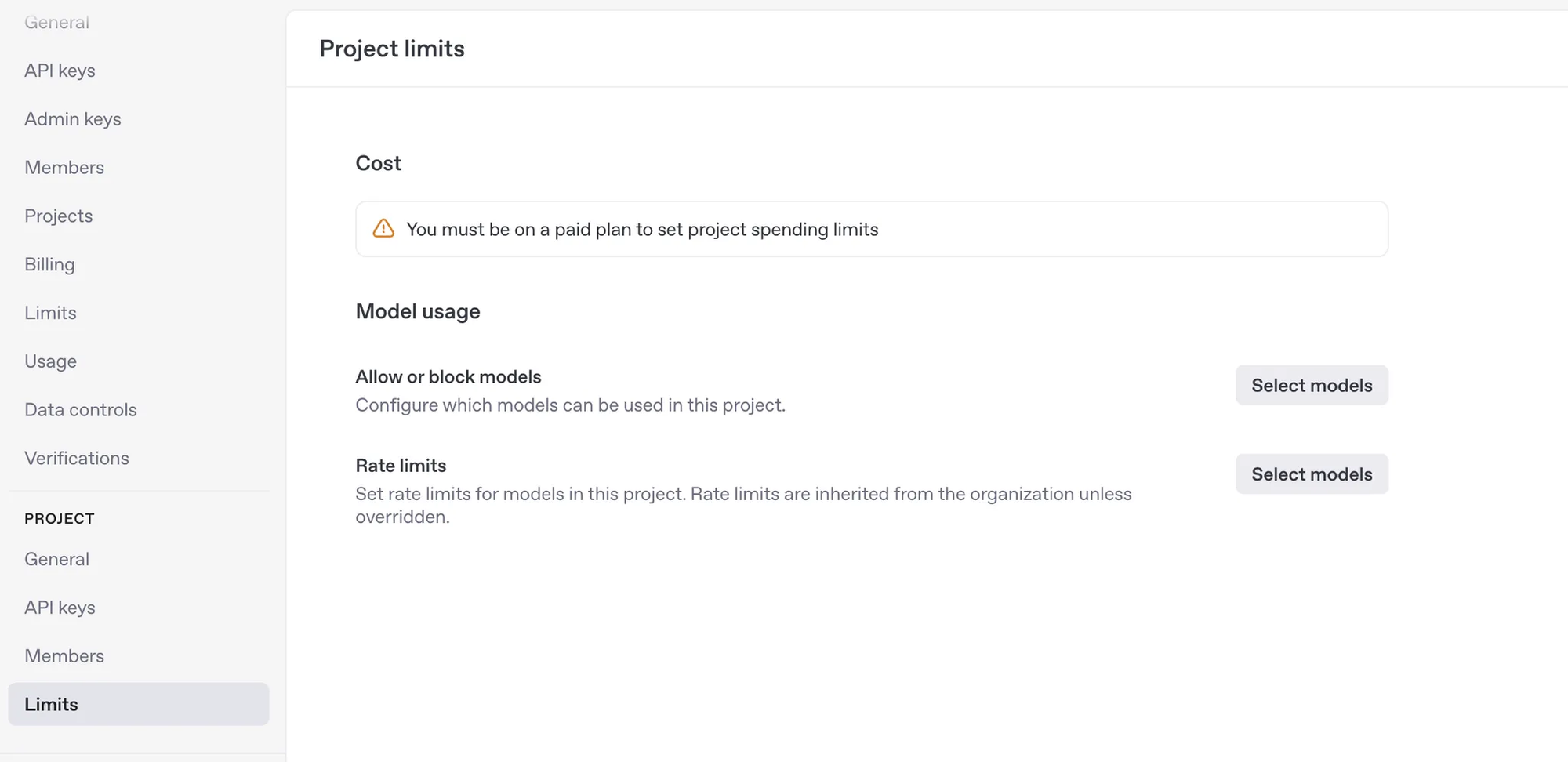The width and height of the screenshot is (1568, 762).
Task: Navigate to the Projects page
Action: coord(58,216)
